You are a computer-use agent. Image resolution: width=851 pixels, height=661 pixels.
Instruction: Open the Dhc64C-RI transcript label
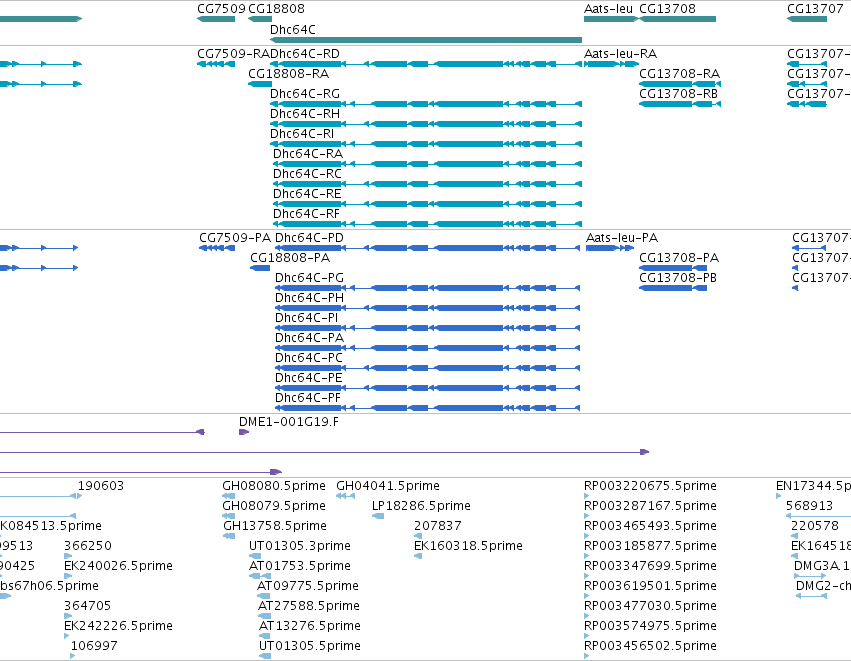tap(302, 134)
